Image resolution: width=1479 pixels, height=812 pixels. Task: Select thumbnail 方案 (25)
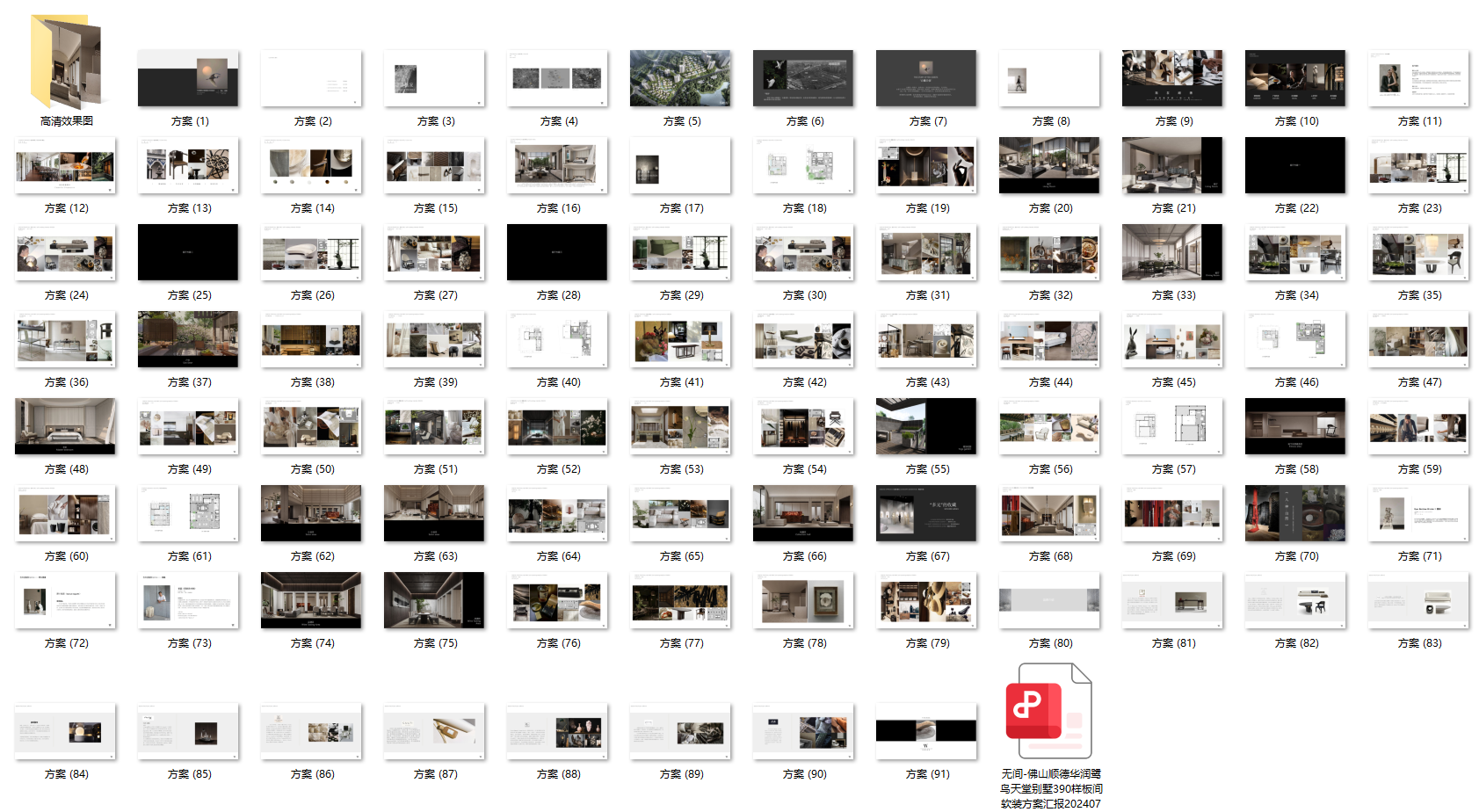(x=188, y=252)
